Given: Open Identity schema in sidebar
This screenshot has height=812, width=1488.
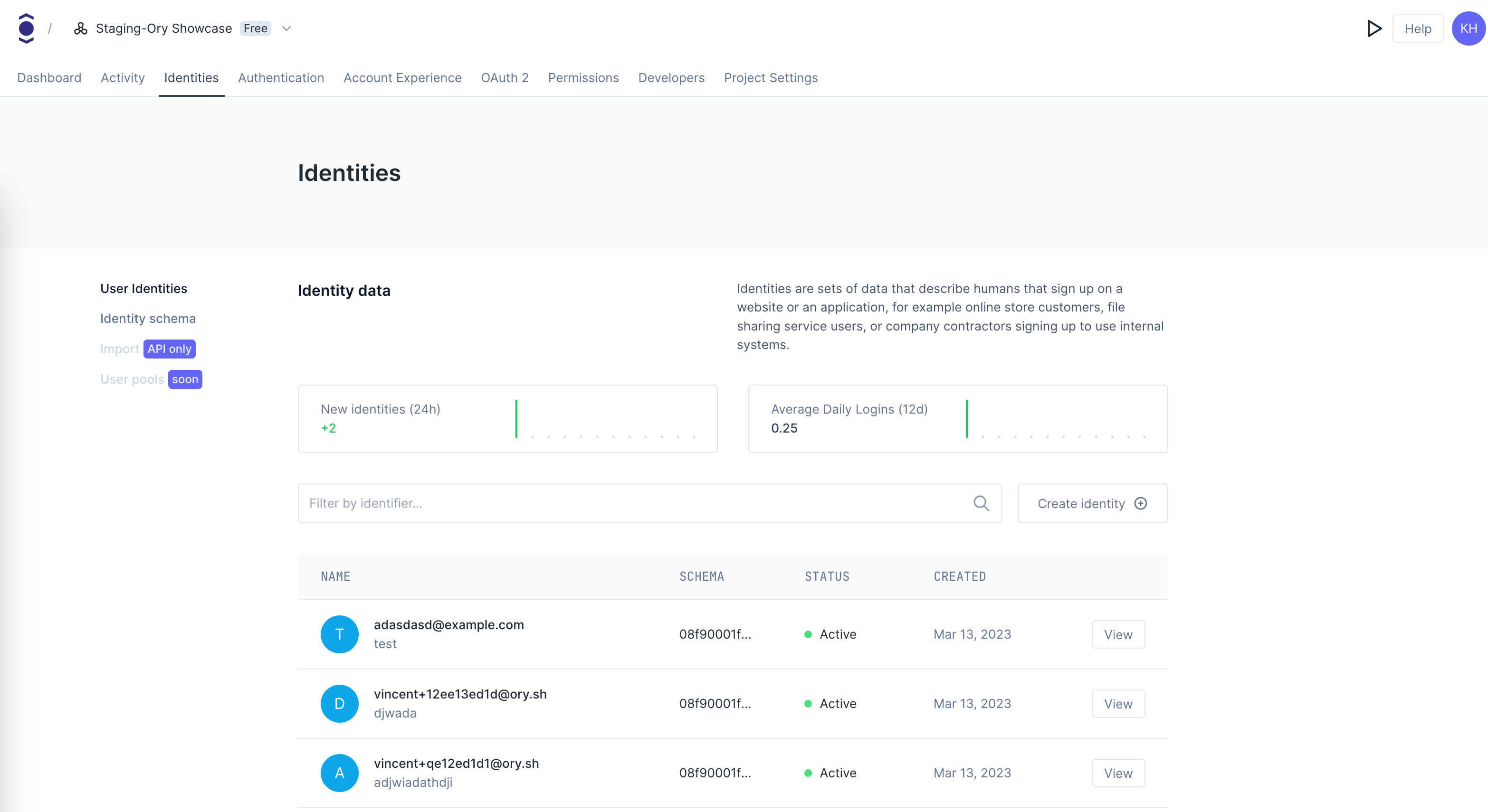Looking at the screenshot, I should (148, 318).
